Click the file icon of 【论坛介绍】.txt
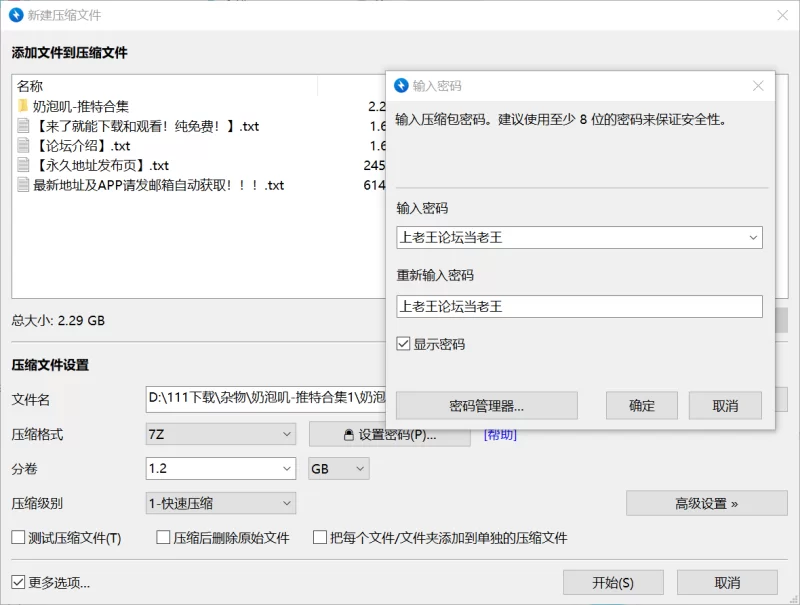Viewport: 800px width, 605px height. point(23,145)
